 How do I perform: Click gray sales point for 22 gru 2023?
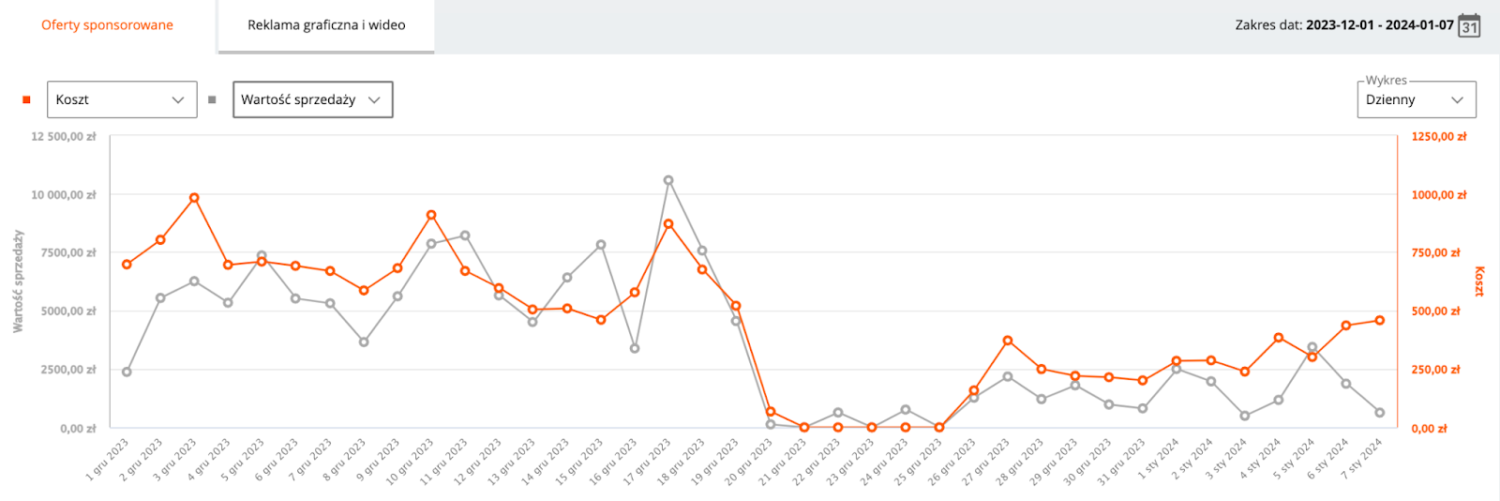[x=838, y=412]
